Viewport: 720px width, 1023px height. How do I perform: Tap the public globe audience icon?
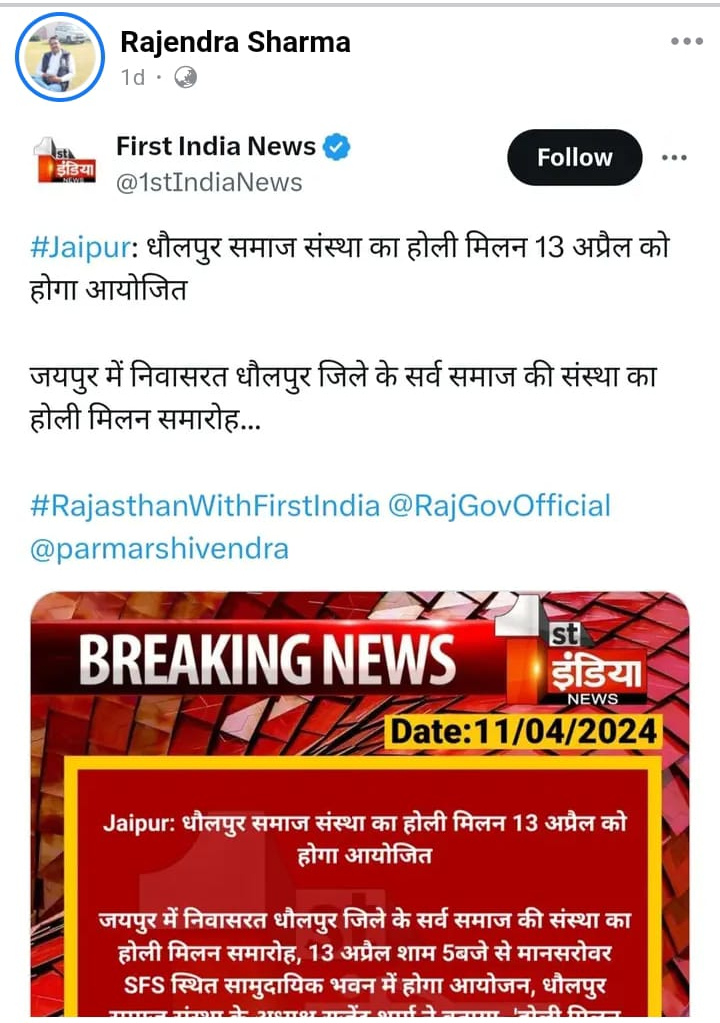(x=185, y=78)
